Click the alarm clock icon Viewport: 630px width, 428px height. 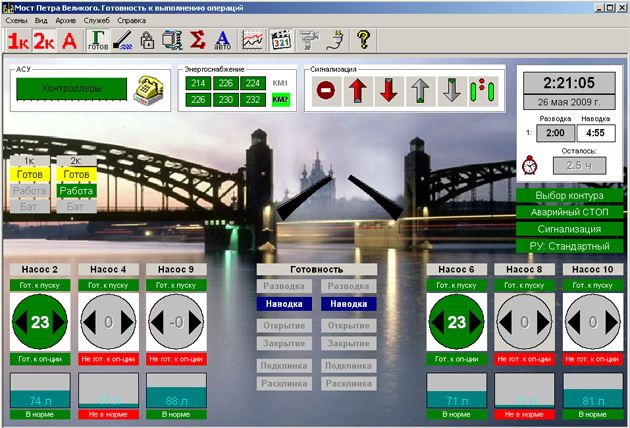tap(531, 165)
